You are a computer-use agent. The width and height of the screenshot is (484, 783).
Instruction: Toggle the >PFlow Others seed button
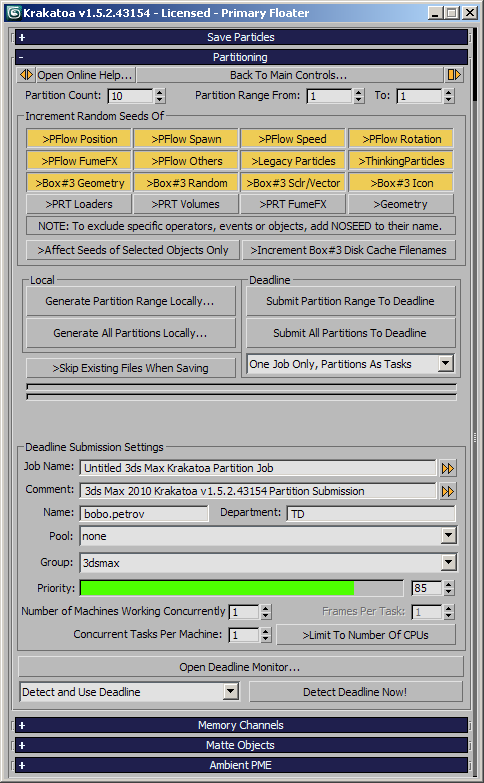[x=186, y=161]
